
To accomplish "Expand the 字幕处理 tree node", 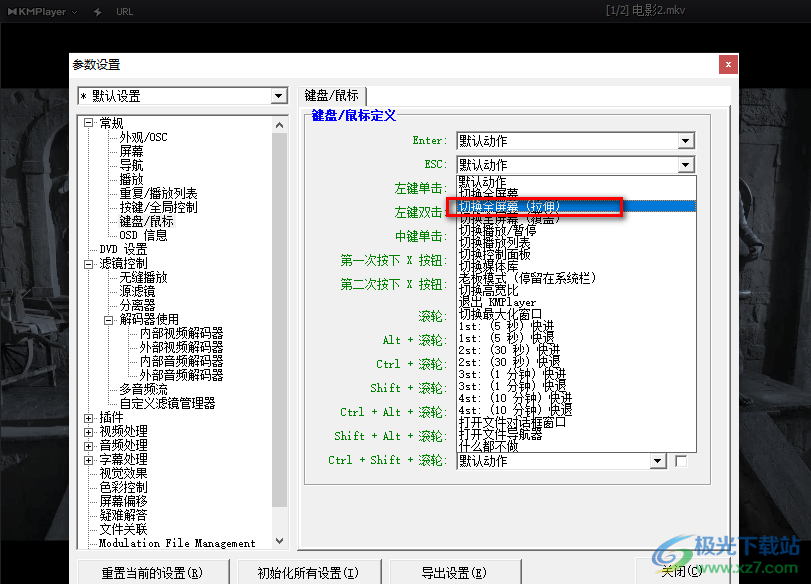I will [88, 460].
